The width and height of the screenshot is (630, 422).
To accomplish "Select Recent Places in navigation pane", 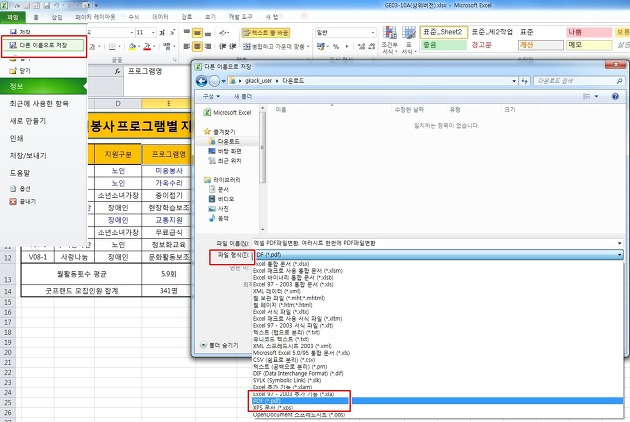I will [x=225, y=161].
